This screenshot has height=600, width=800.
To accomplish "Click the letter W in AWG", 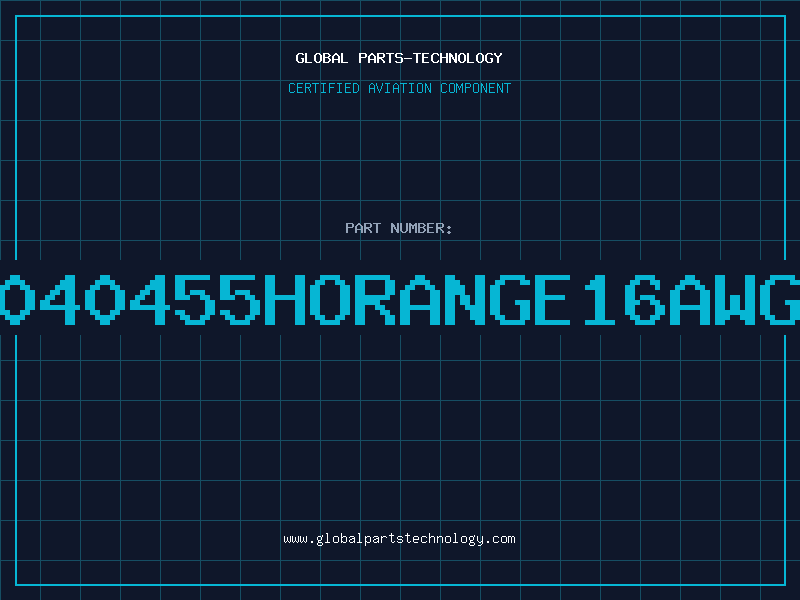I will [735, 300].
